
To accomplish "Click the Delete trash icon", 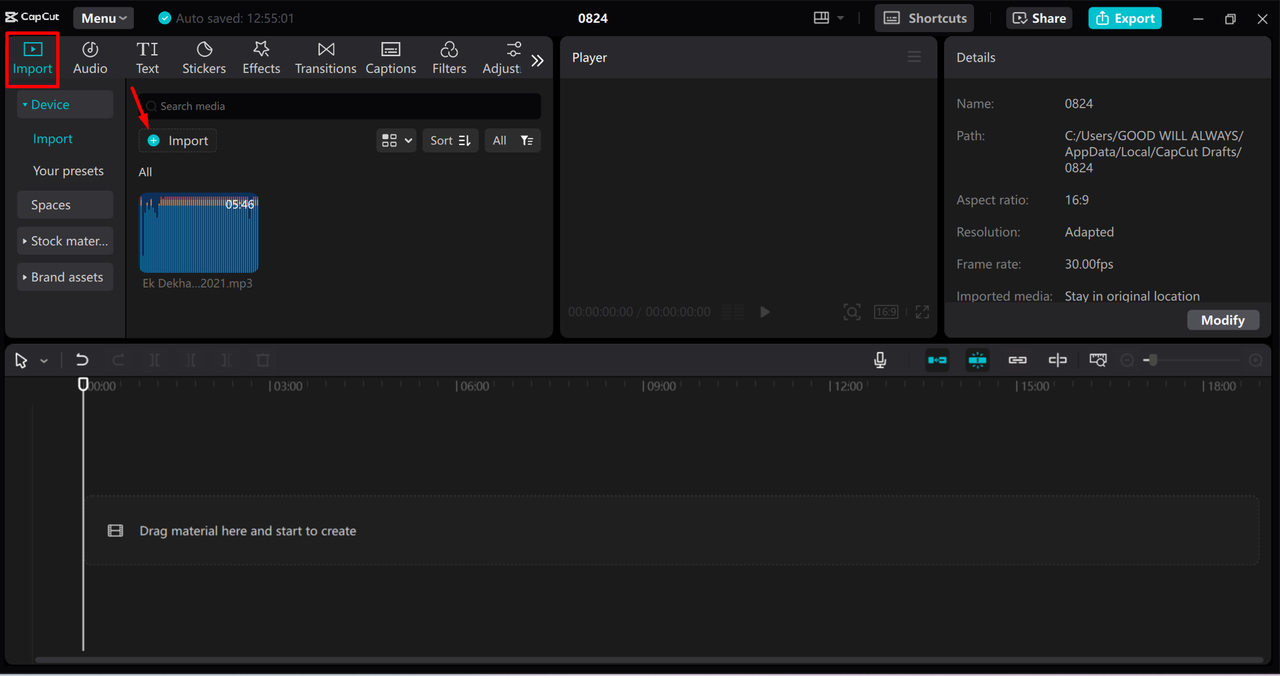I will point(263,360).
